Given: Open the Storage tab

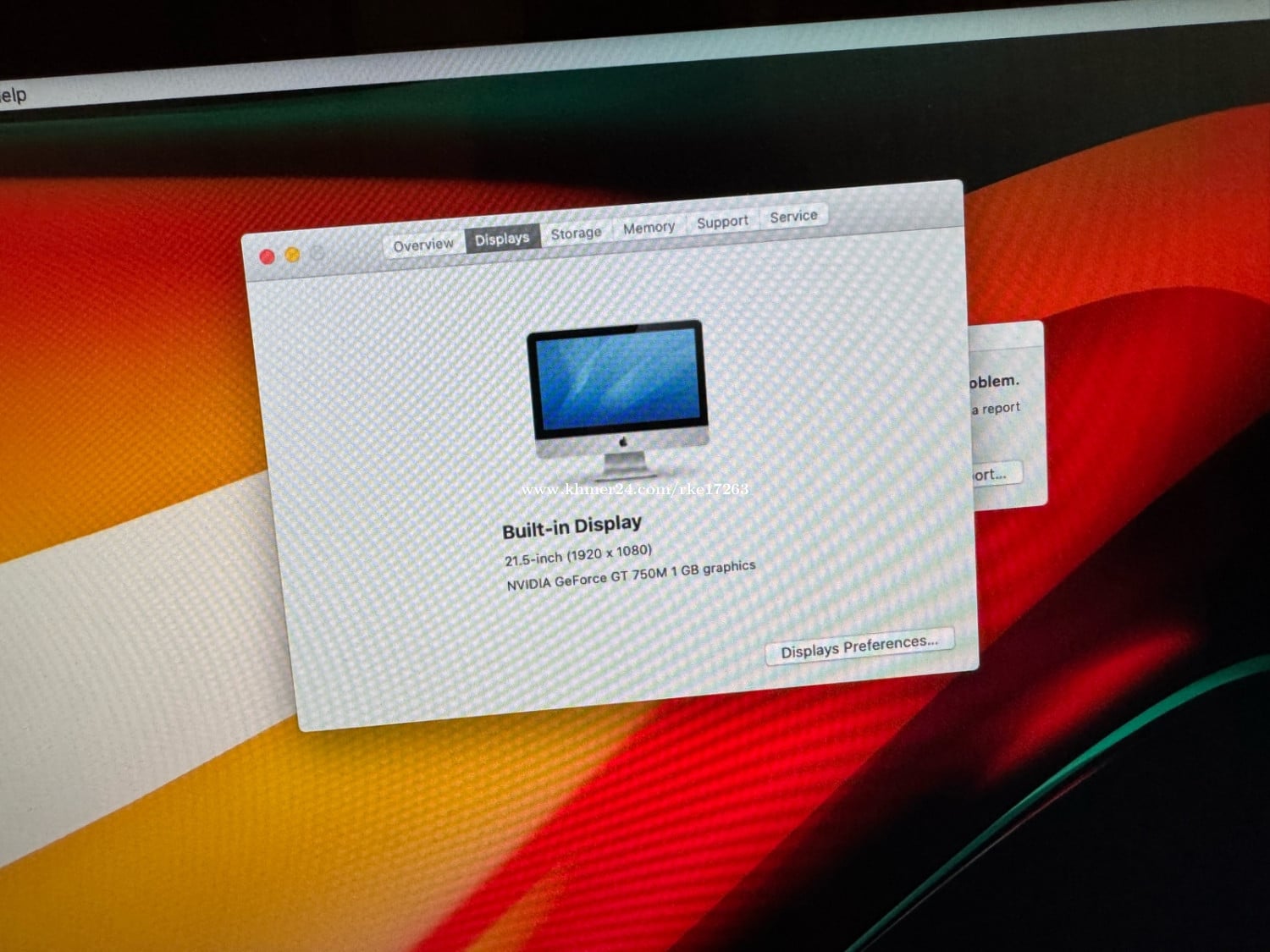Looking at the screenshot, I should [576, 233].
